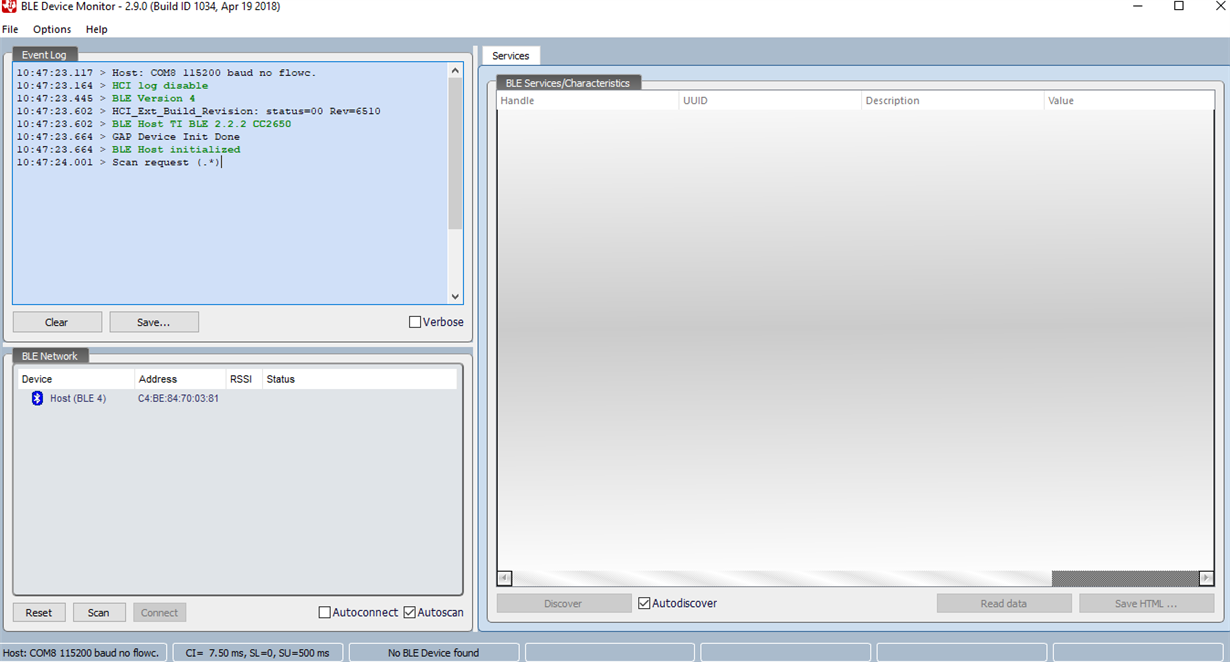Click the Reset button
Screen dimensions: 1230x662
(39, 612)
